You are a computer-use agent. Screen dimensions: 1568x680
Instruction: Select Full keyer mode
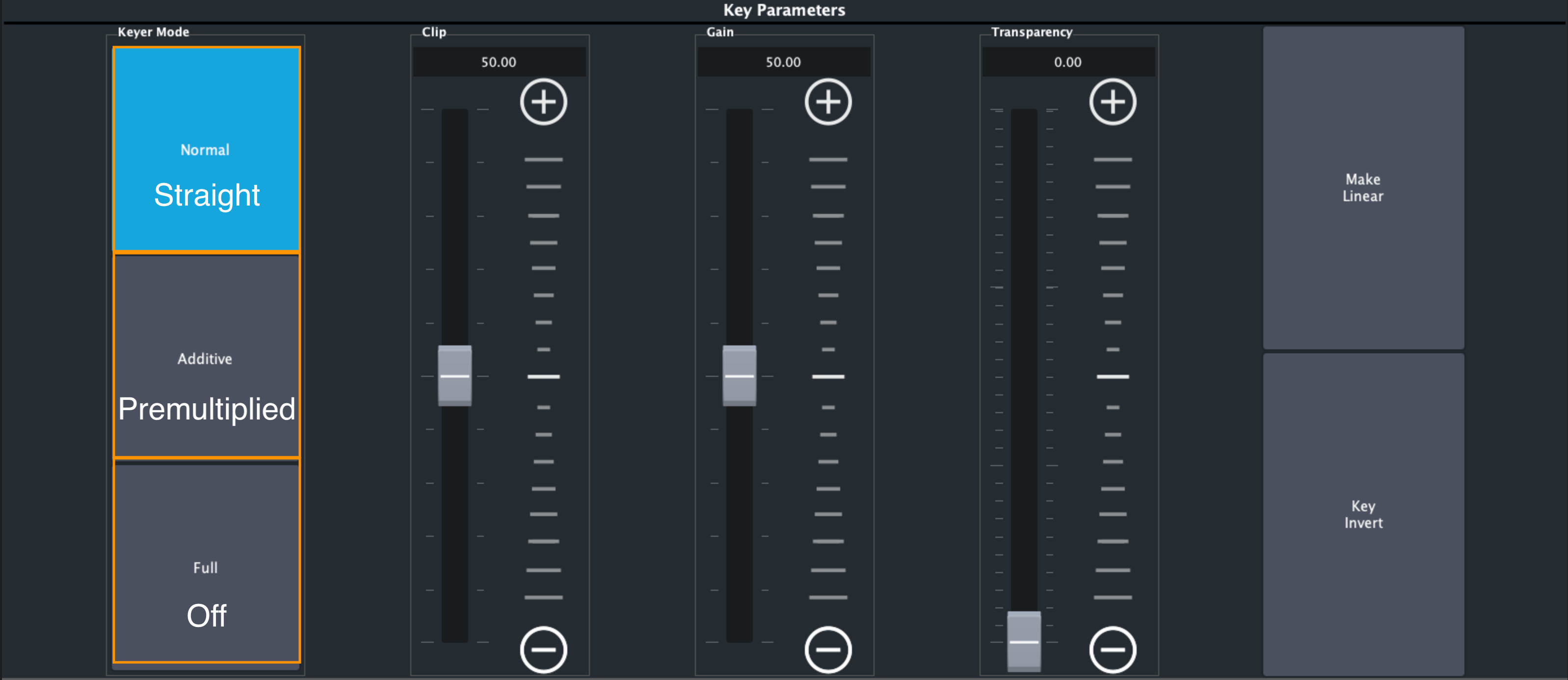pyautogui.click(x=206, y=563)
